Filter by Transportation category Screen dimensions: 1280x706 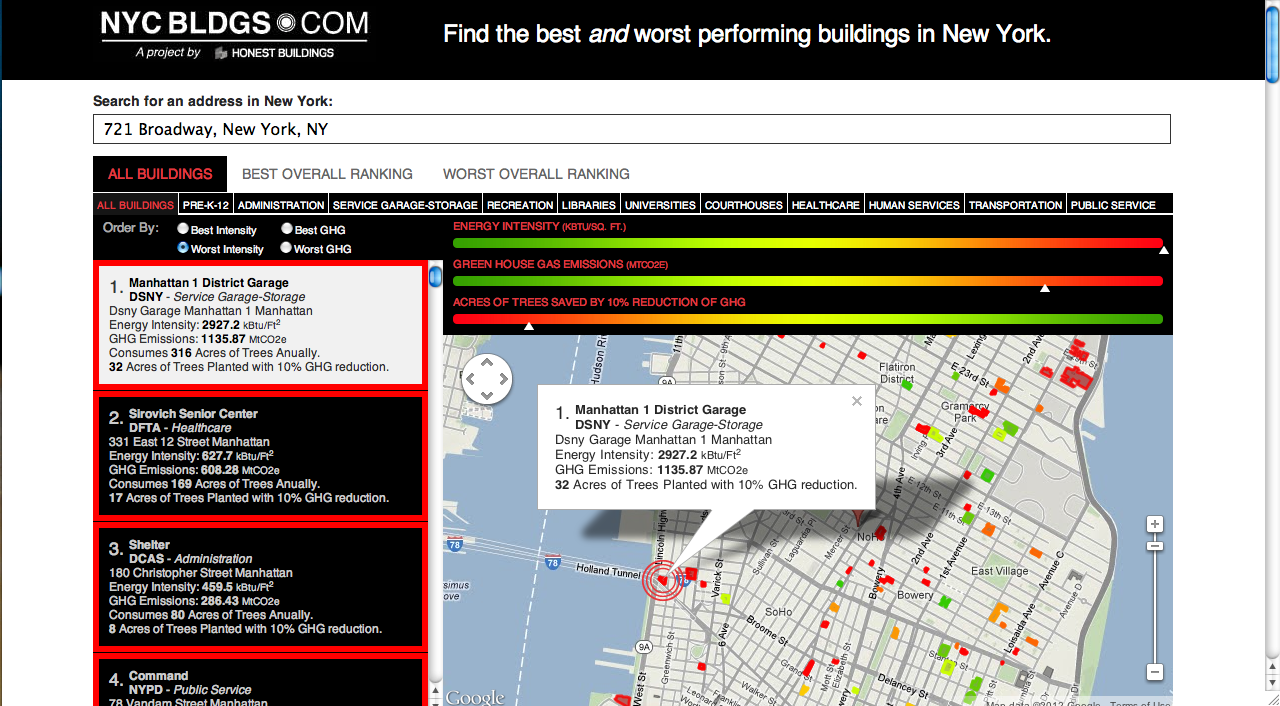(x=1015, y=205)
